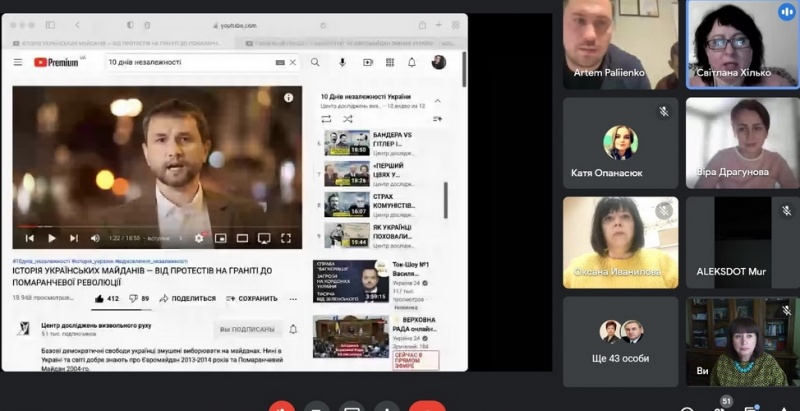Open the YouTube notifications bell
Screen dimensions: 800x411
(412, 62)
